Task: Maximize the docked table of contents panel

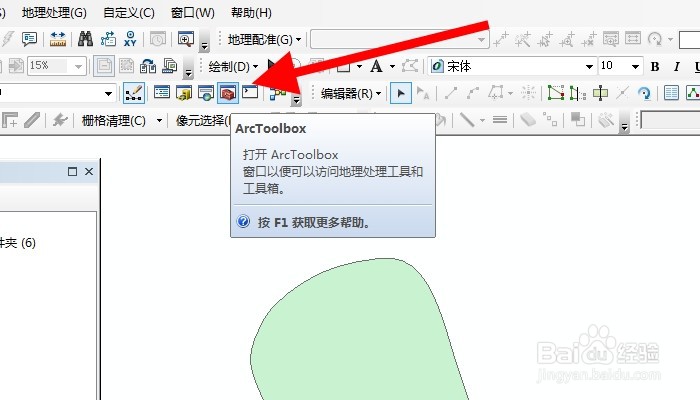Action: [72, 171]
